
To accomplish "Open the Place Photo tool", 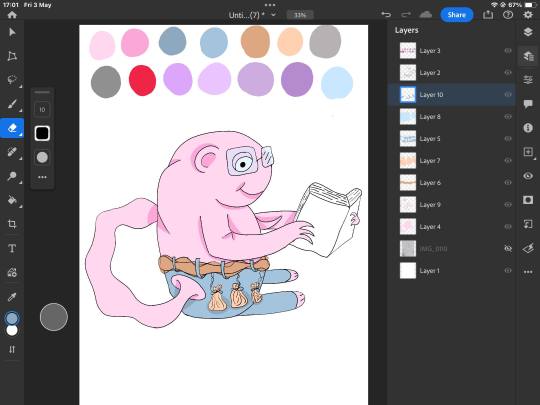I will click(12, 272).
